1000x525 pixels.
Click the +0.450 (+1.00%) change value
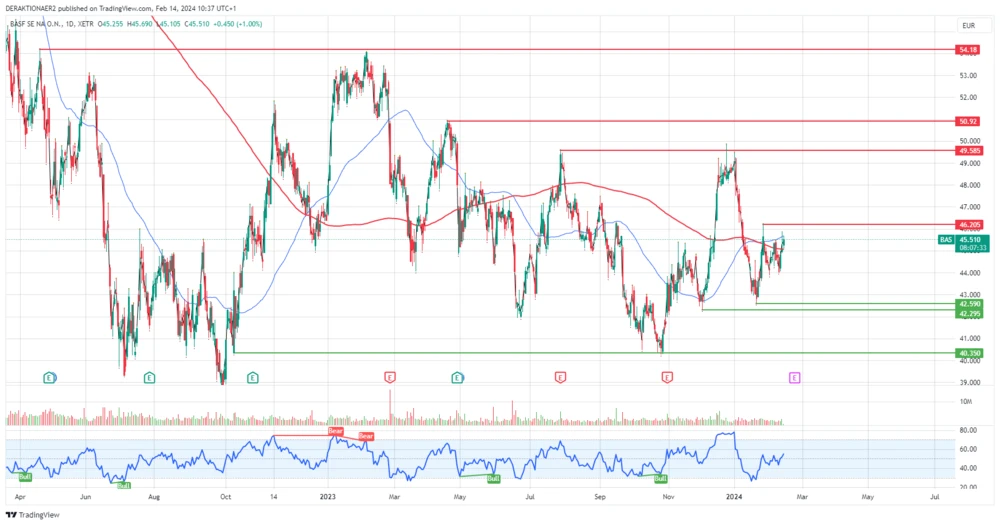click(x=238, y=24)
